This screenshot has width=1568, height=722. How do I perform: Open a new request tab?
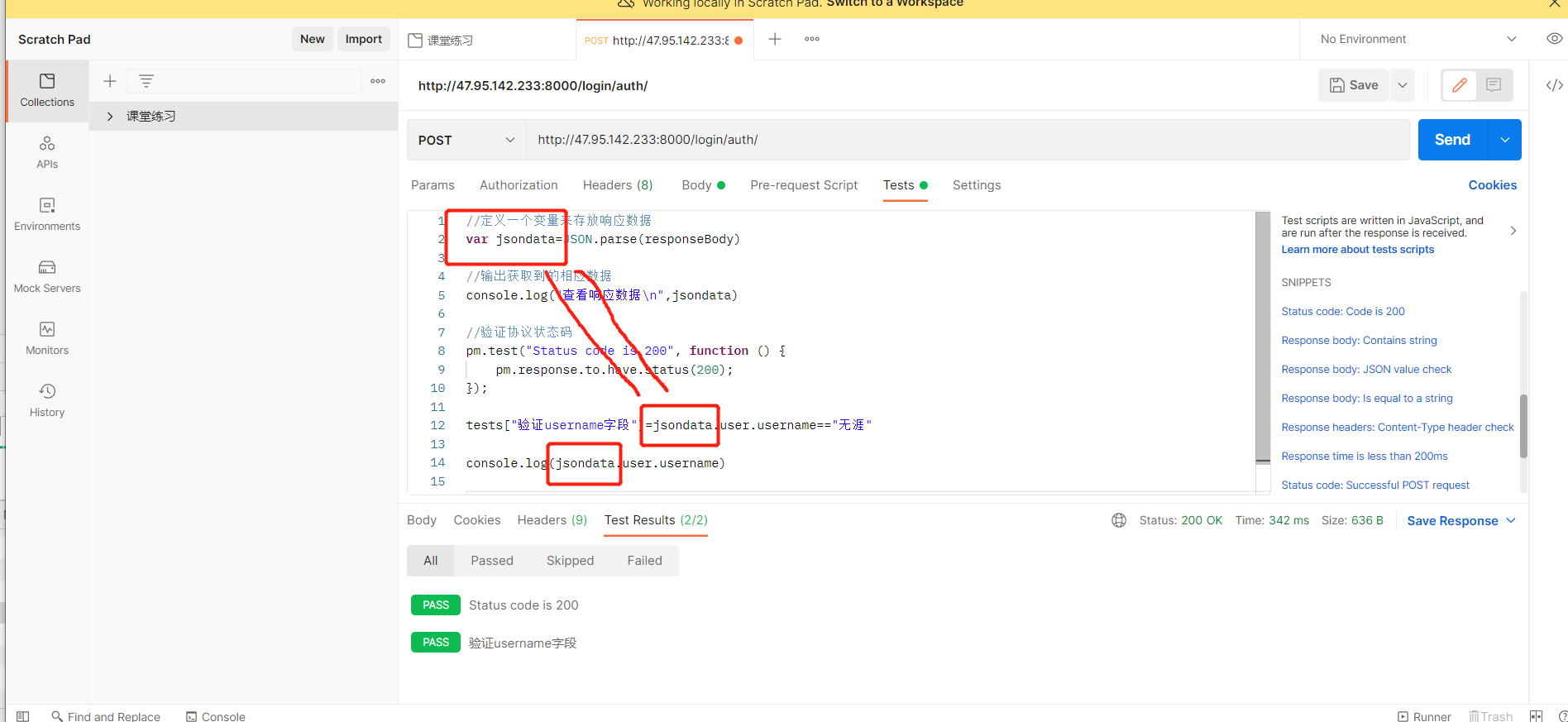tap(775, 39)
